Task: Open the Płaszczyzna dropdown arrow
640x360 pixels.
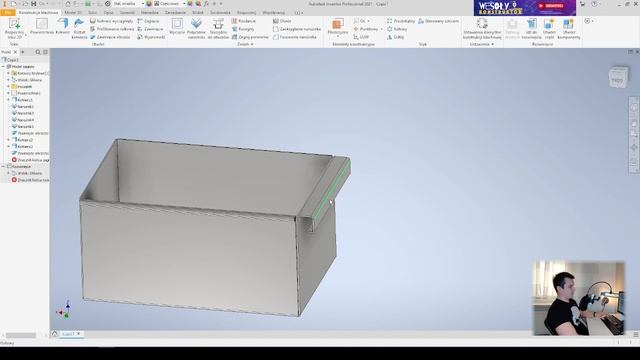Action: 338,37
